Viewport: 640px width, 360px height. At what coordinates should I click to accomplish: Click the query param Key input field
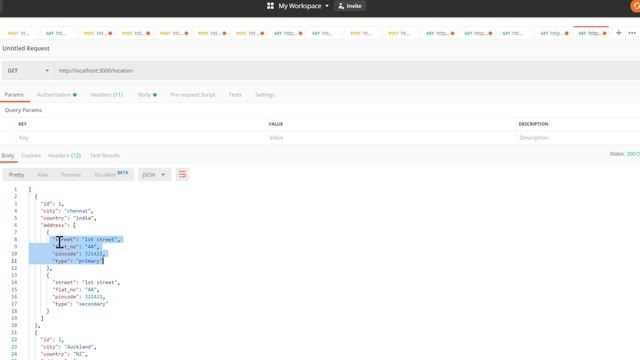[141, 138]
